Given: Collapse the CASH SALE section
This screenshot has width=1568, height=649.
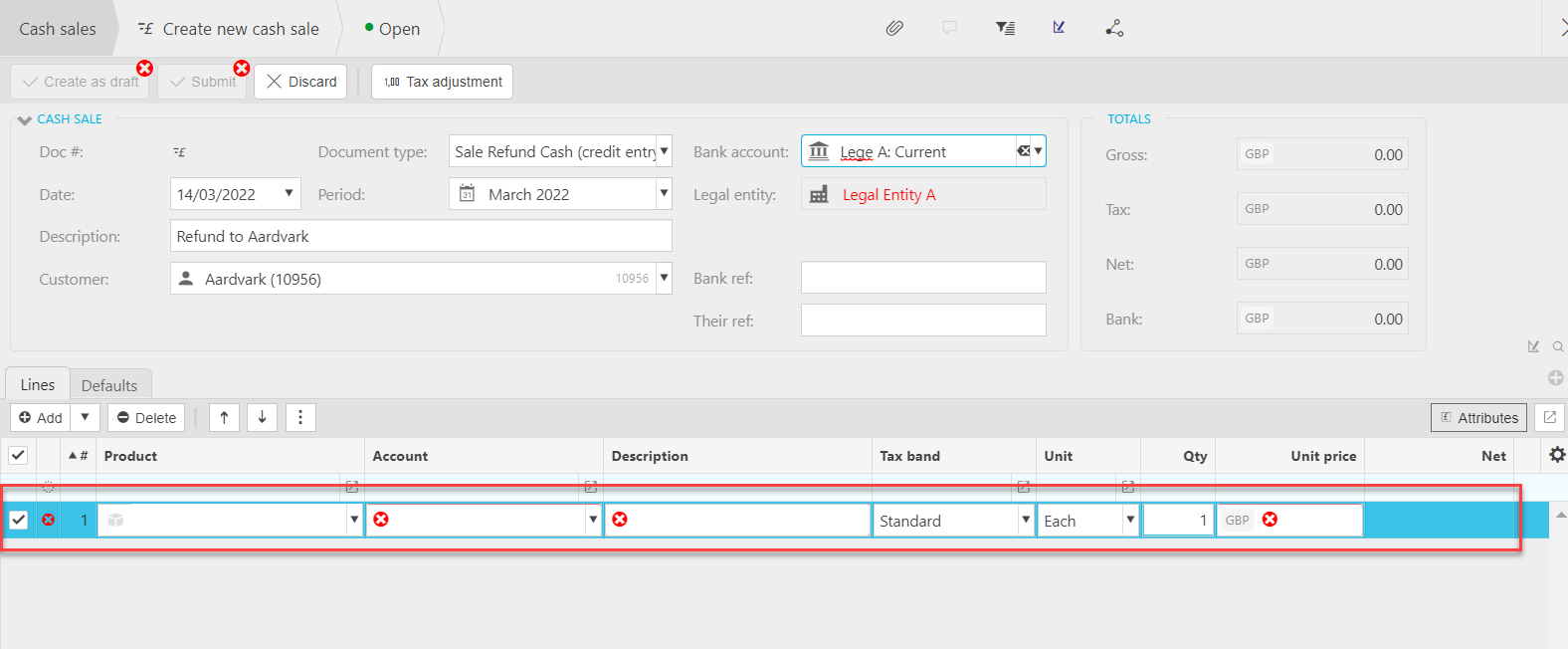Looking at the screenshot, I should point(25,119).
